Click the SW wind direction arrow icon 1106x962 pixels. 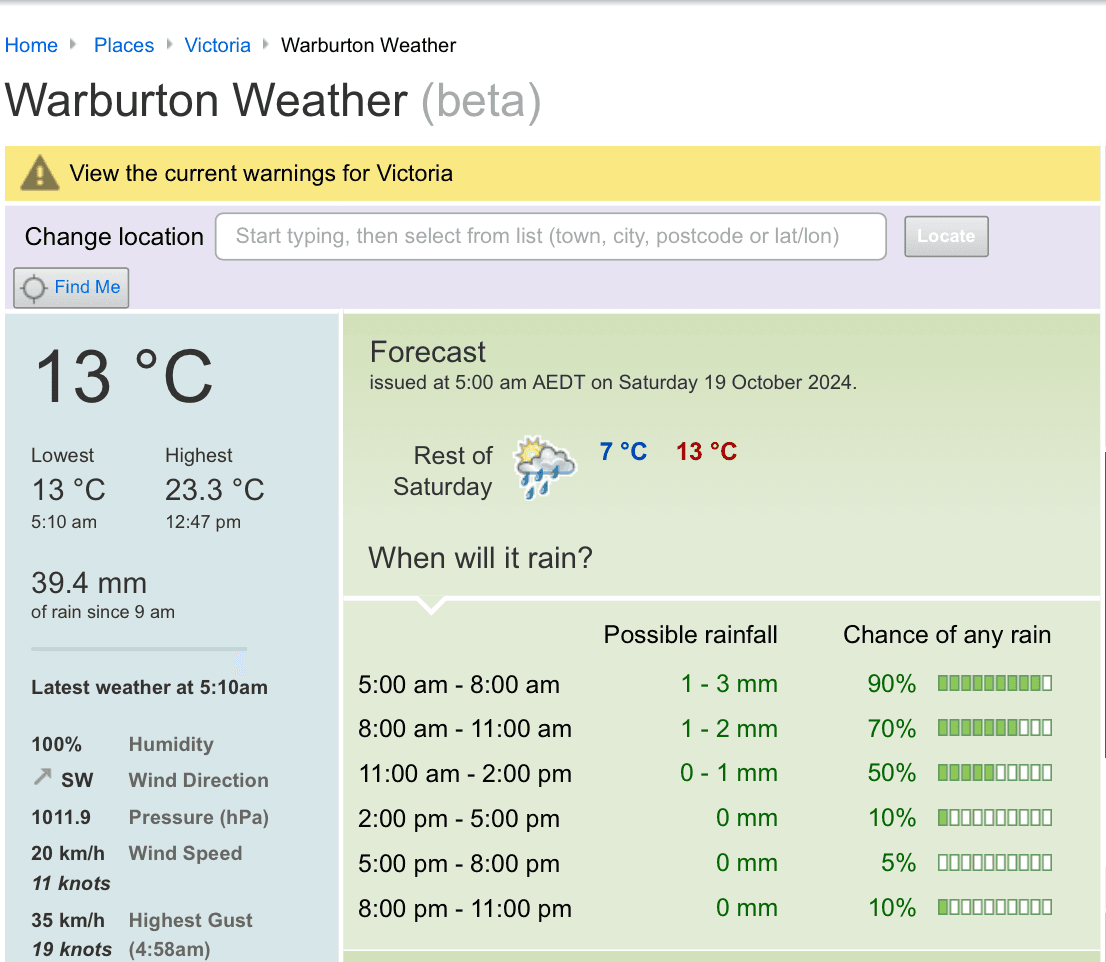(42, 778)
